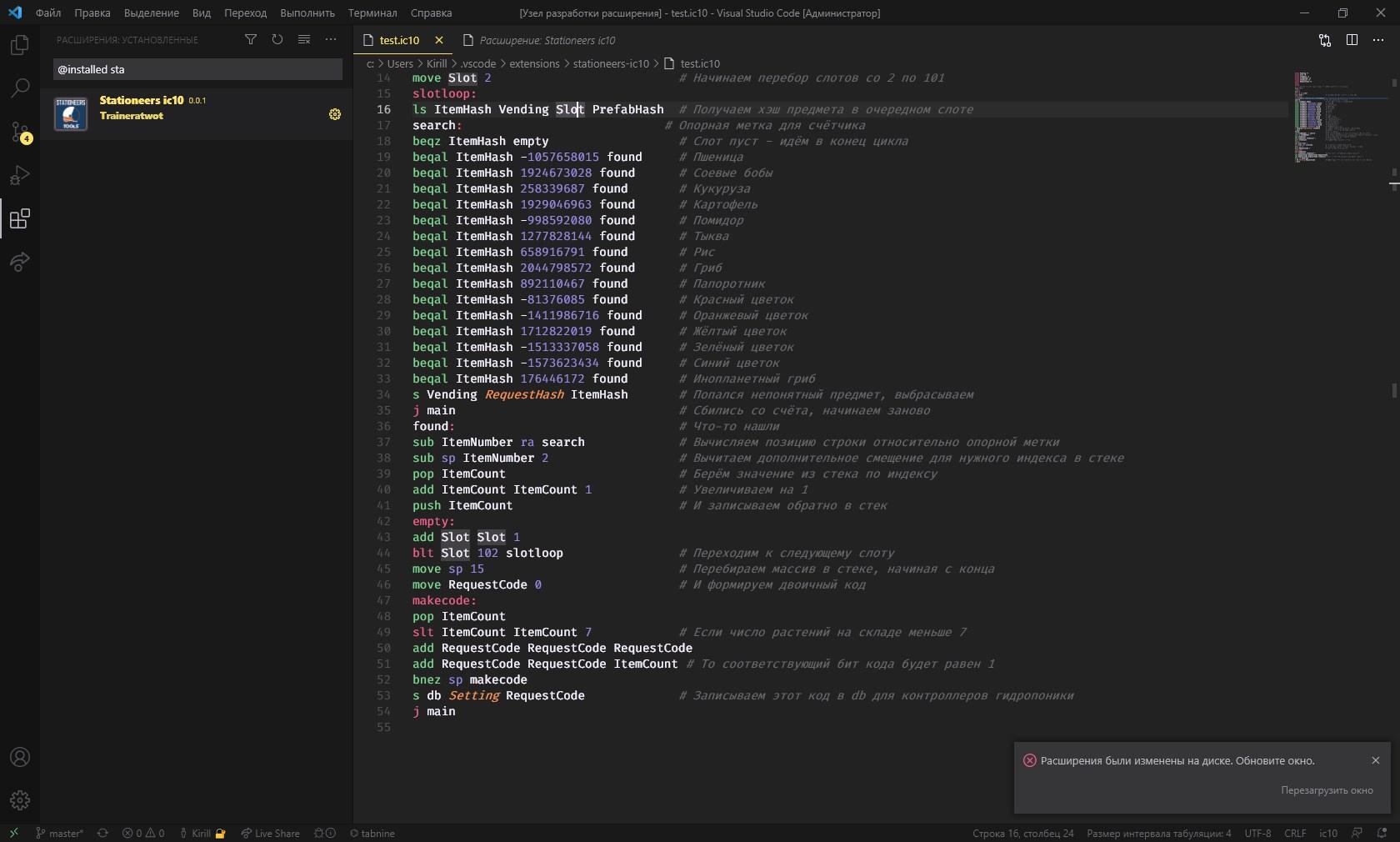Open the Accounts icon in activity bar
1400x842 pixels.
[x=20, y=757]
